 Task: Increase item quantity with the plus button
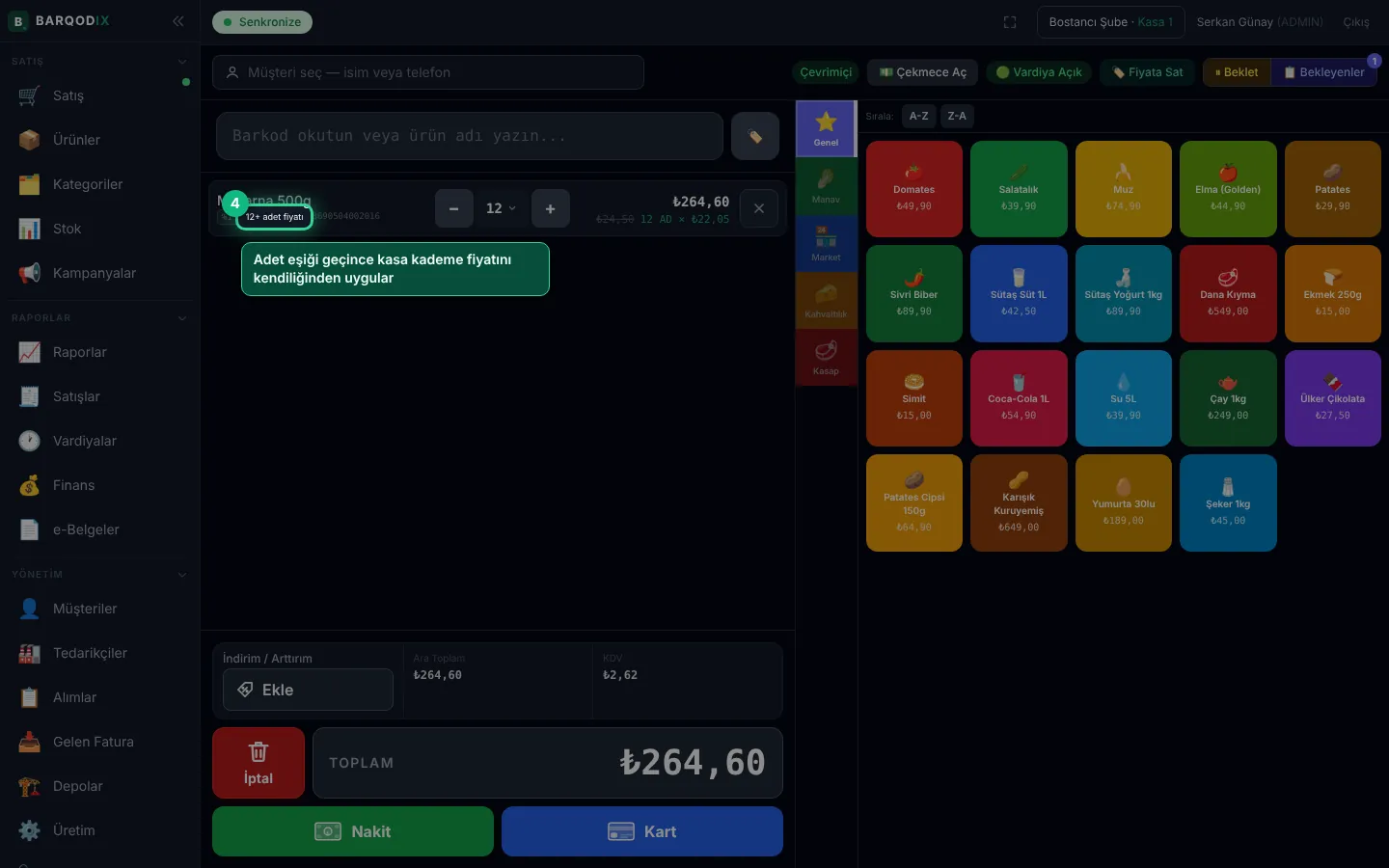pyautogui.click(x=550, y=208)
